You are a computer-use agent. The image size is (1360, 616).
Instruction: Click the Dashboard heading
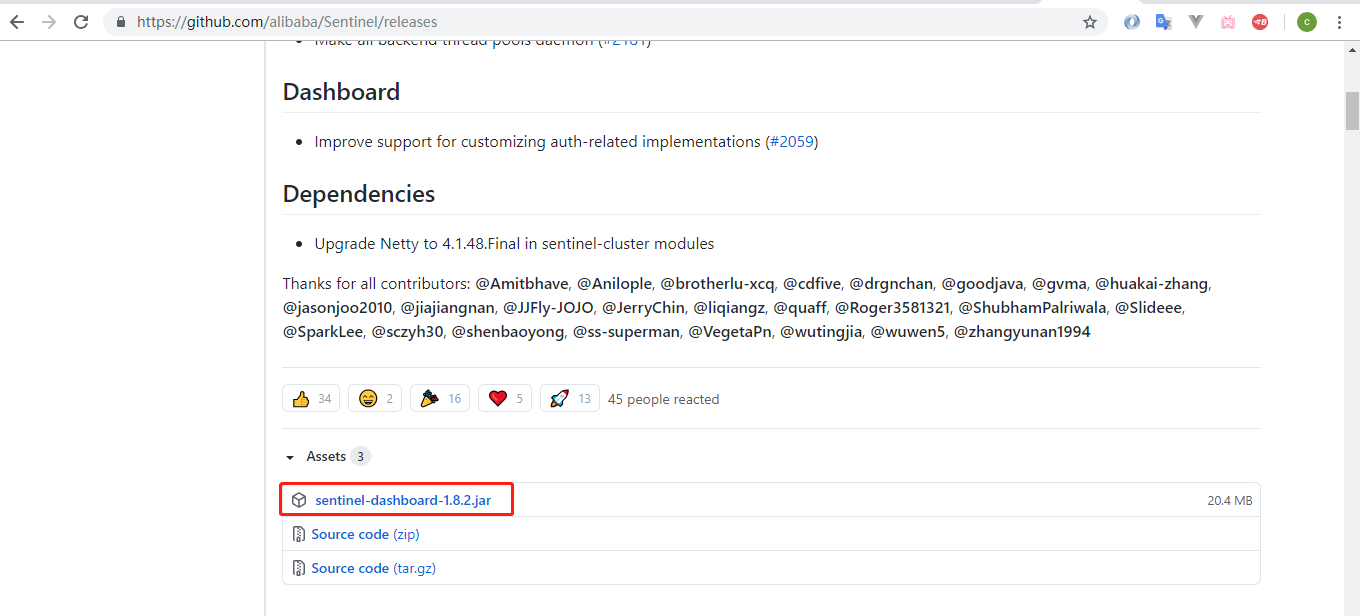341,92
